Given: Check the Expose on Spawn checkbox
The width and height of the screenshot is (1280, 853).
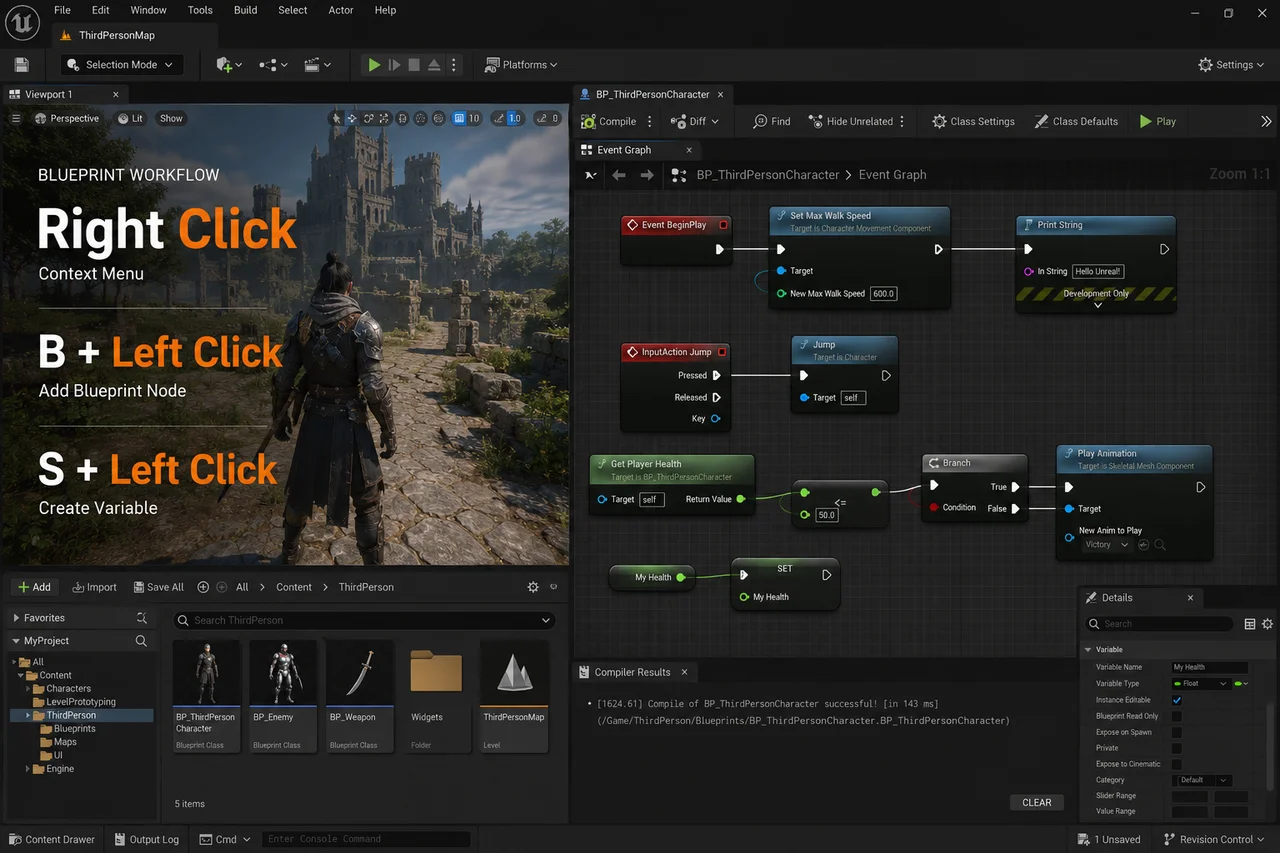Looking at the screenshot, I should 1177,732.
